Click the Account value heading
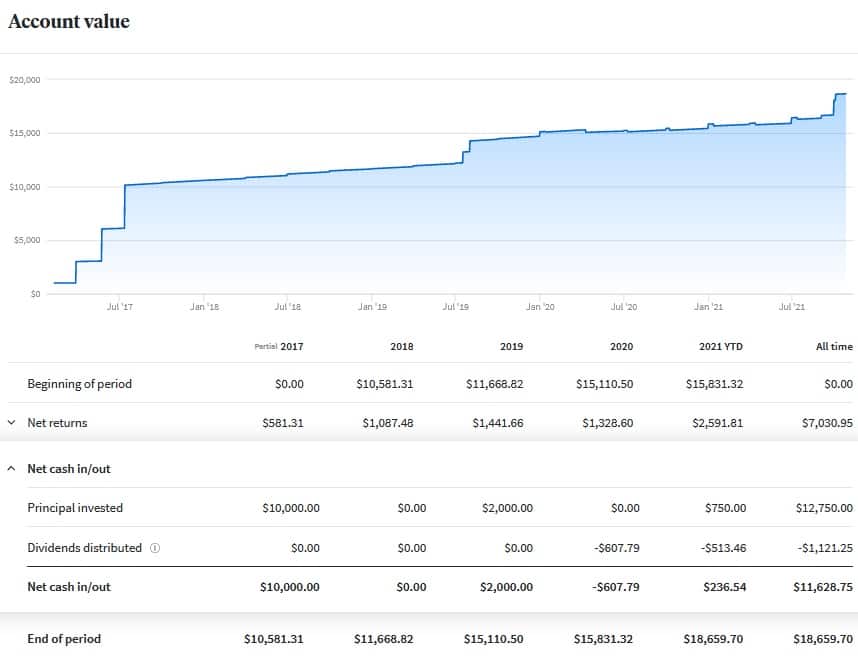 (69, 21)
